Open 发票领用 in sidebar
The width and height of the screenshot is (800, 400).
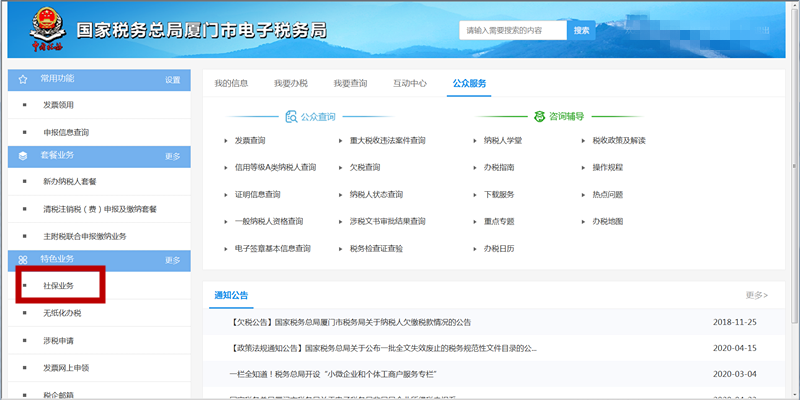click(x=59, y=105)
